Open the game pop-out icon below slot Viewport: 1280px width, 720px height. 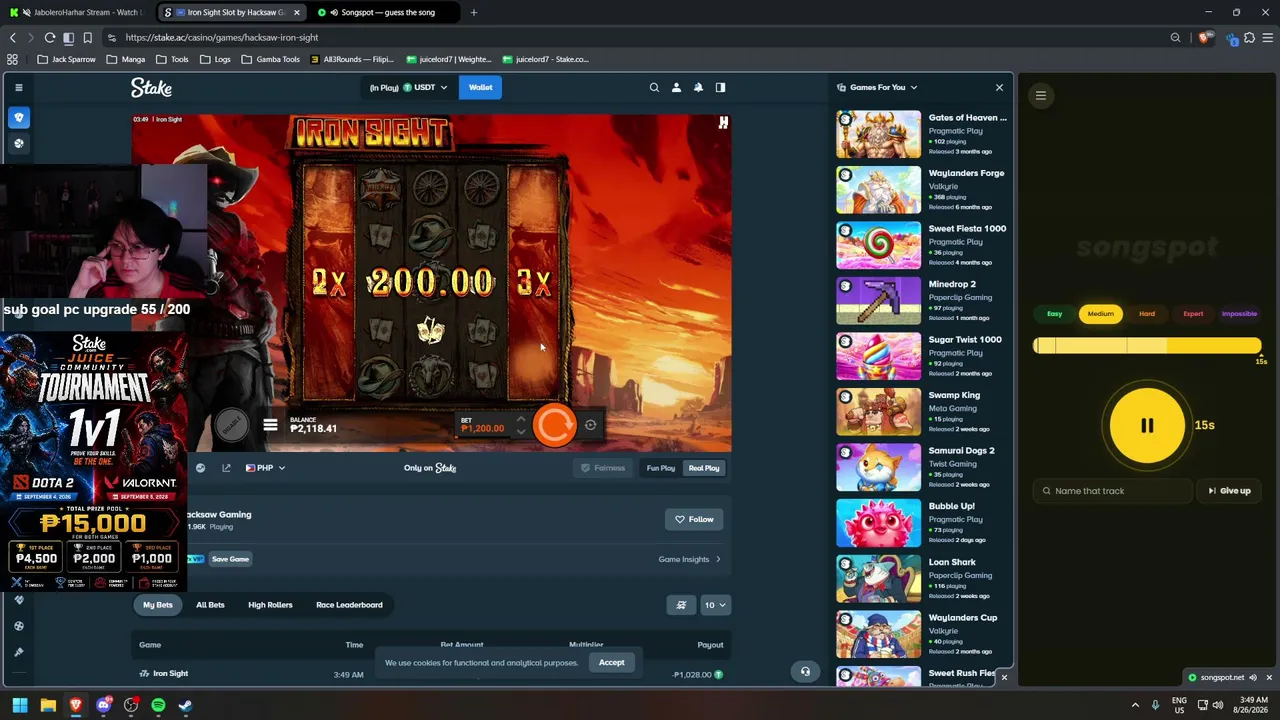[x=226, y=468]
